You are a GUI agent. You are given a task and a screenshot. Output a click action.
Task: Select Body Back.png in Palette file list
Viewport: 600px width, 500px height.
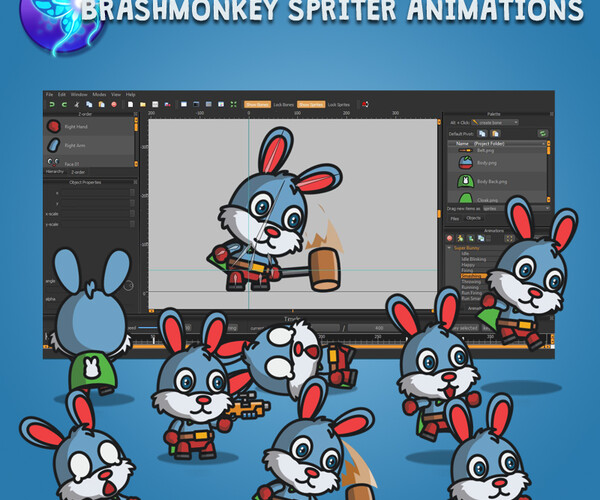pyautogui.click(x=497, y=181)
